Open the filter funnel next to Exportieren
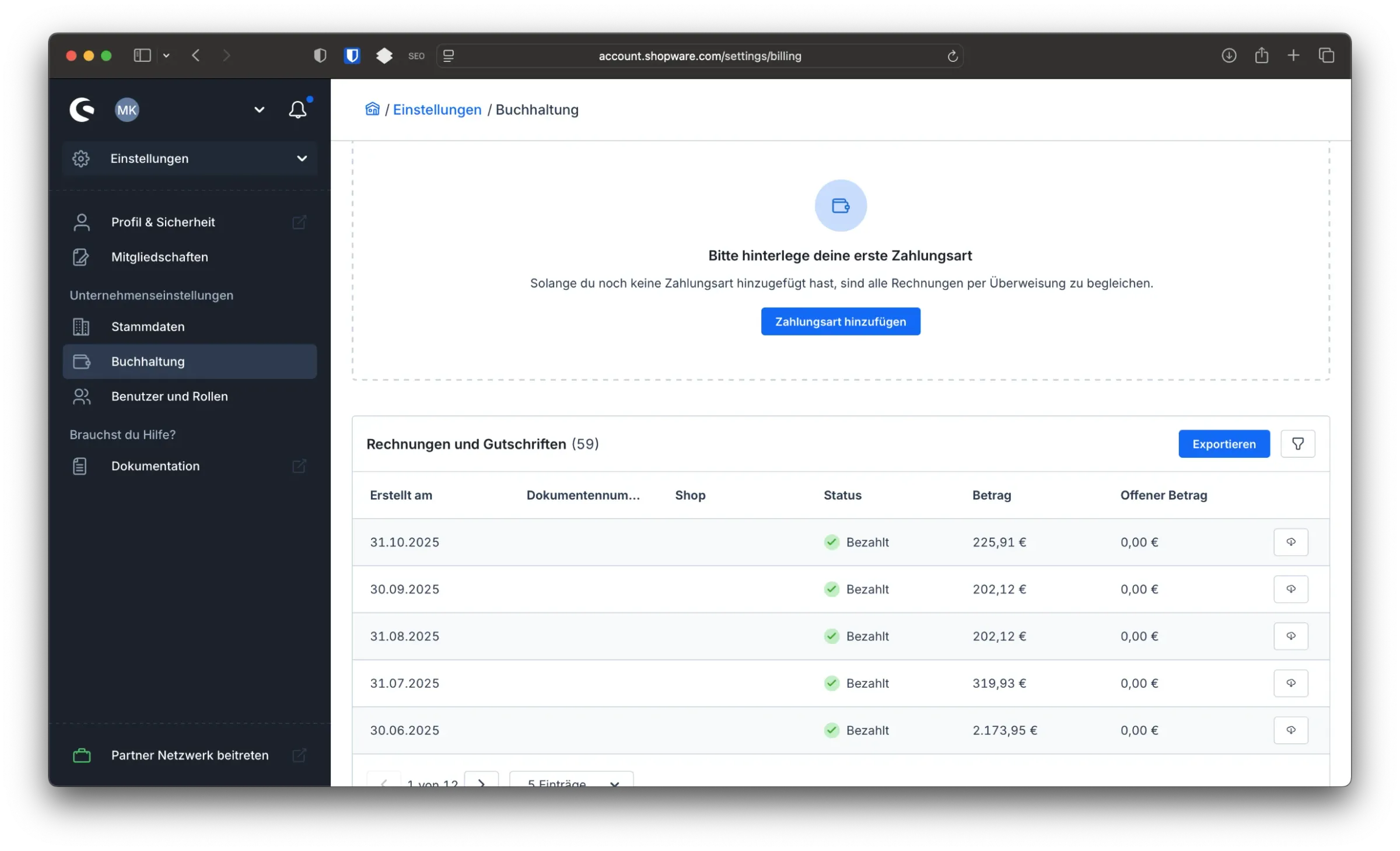 [1297, 444]
